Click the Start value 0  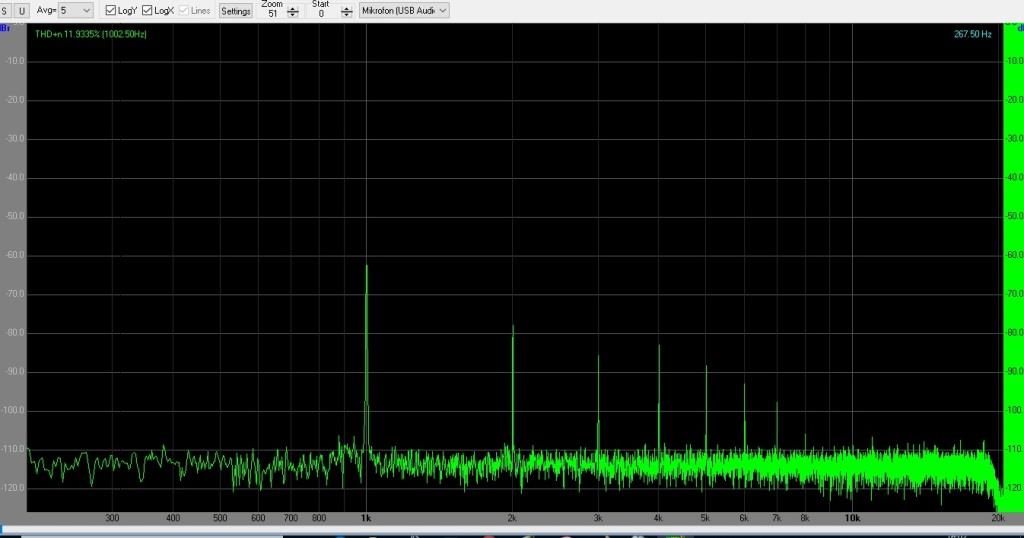click(321, 13)
